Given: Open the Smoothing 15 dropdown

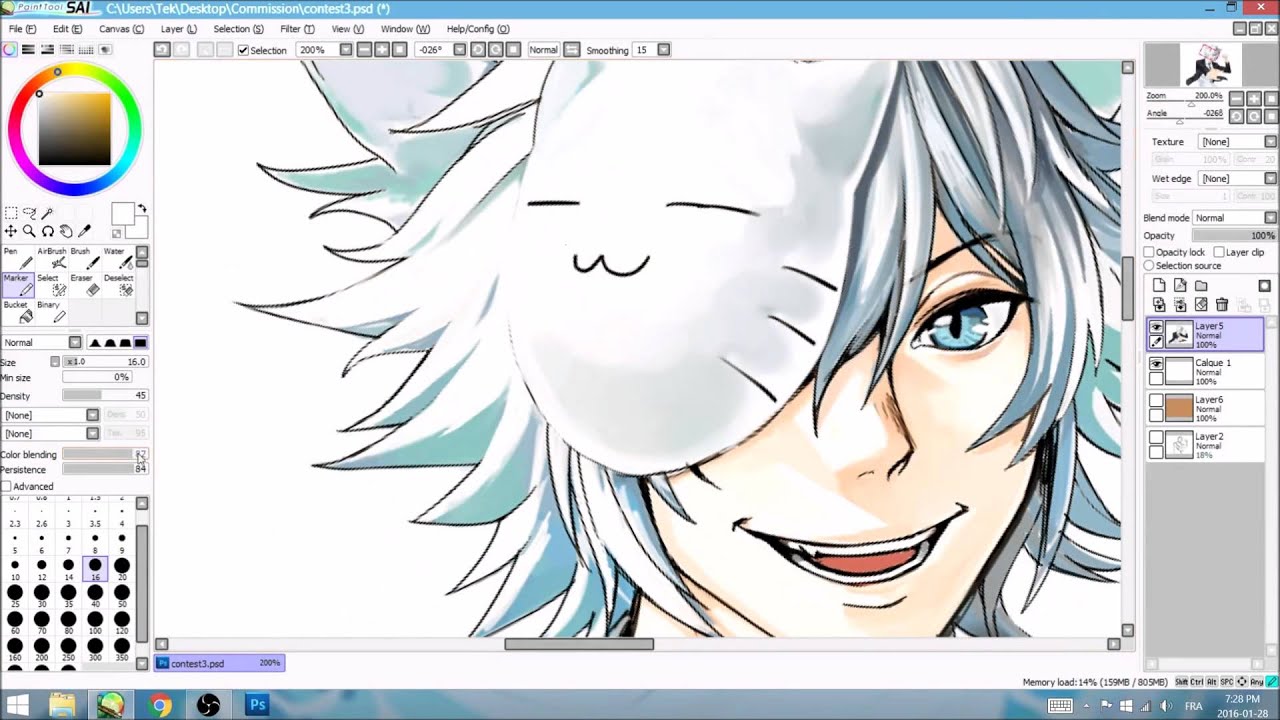Looking at the screenshot, I should tap(663, 49).
